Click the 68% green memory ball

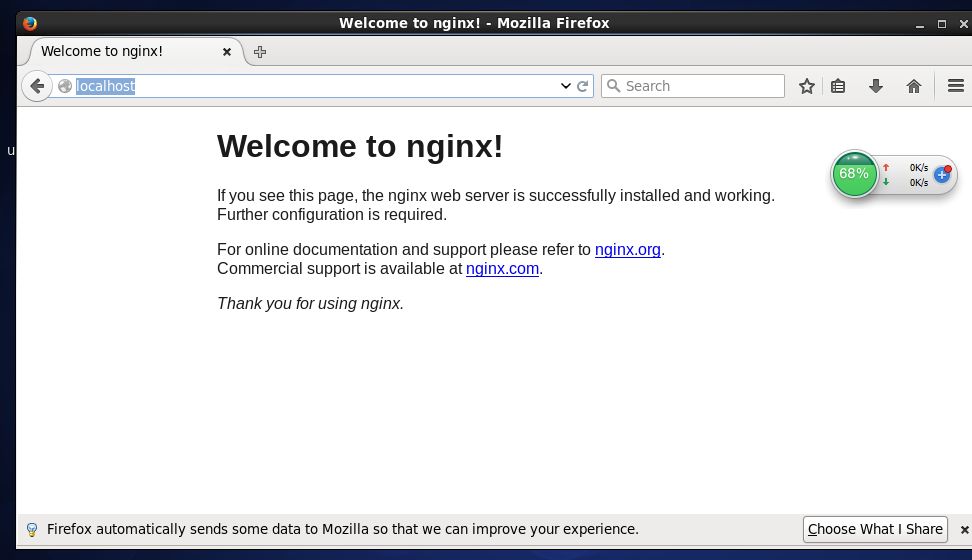pos(854,174)
